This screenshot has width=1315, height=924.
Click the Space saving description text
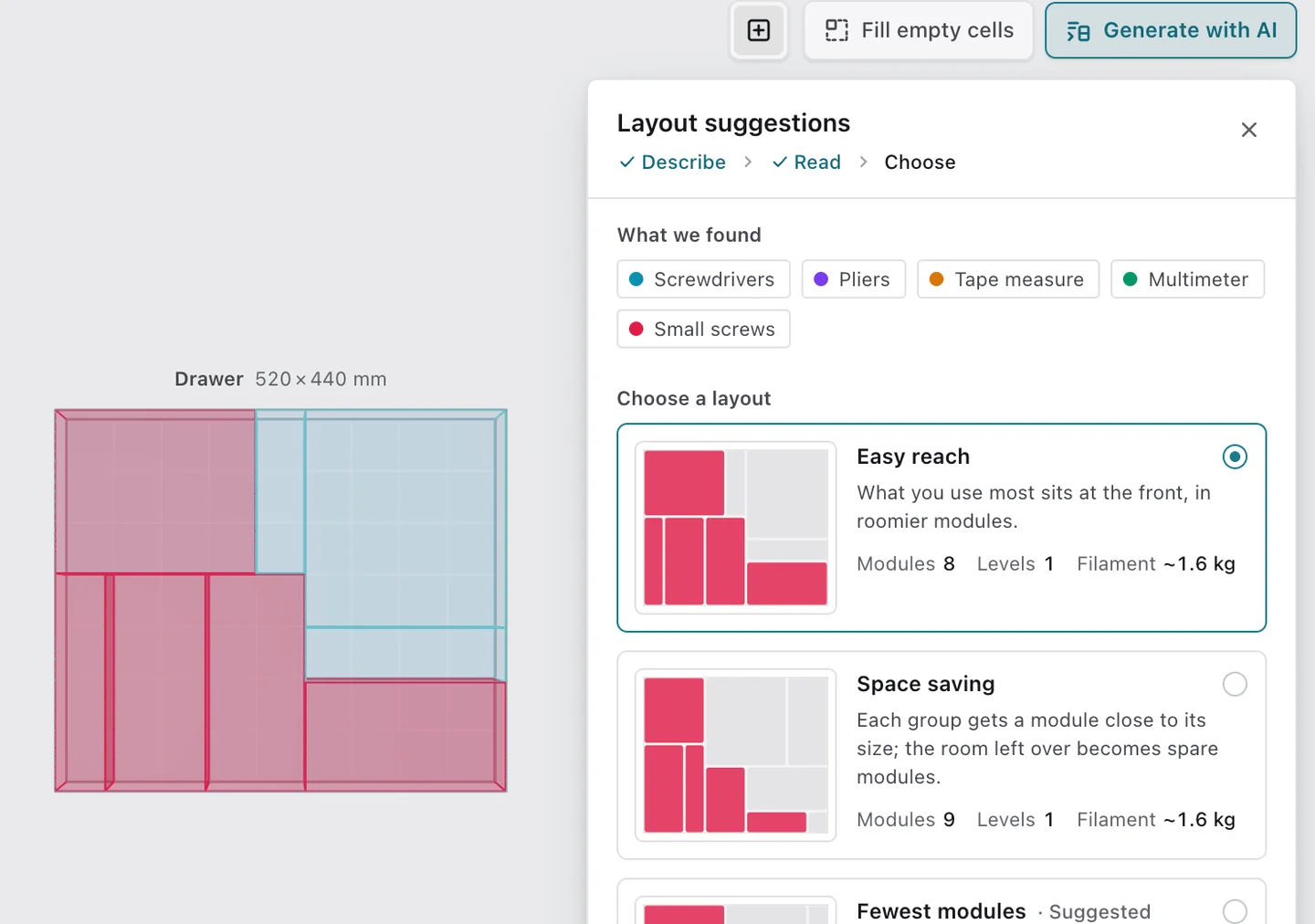(1037, 749)
